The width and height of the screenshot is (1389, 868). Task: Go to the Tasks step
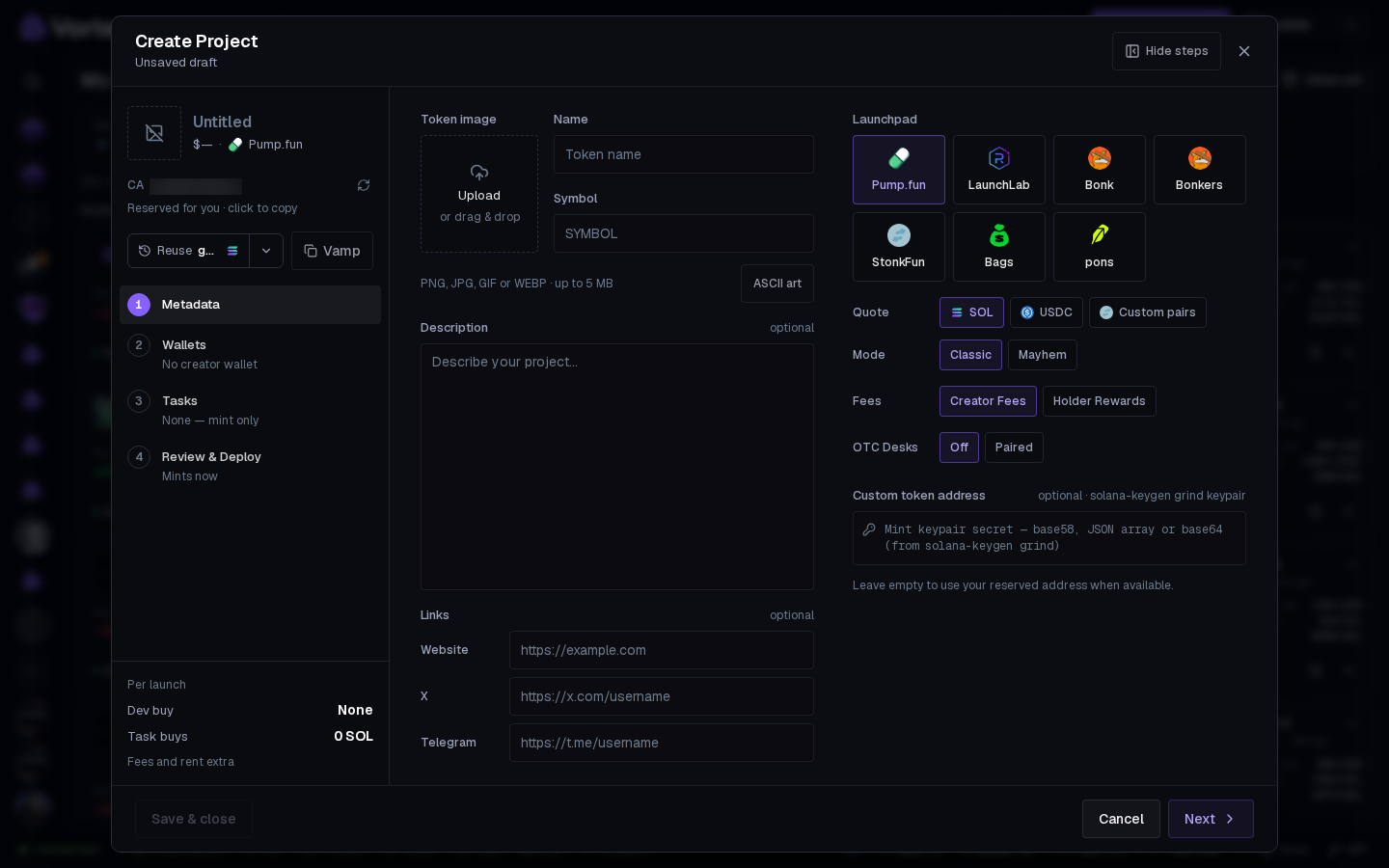[250, 410]
